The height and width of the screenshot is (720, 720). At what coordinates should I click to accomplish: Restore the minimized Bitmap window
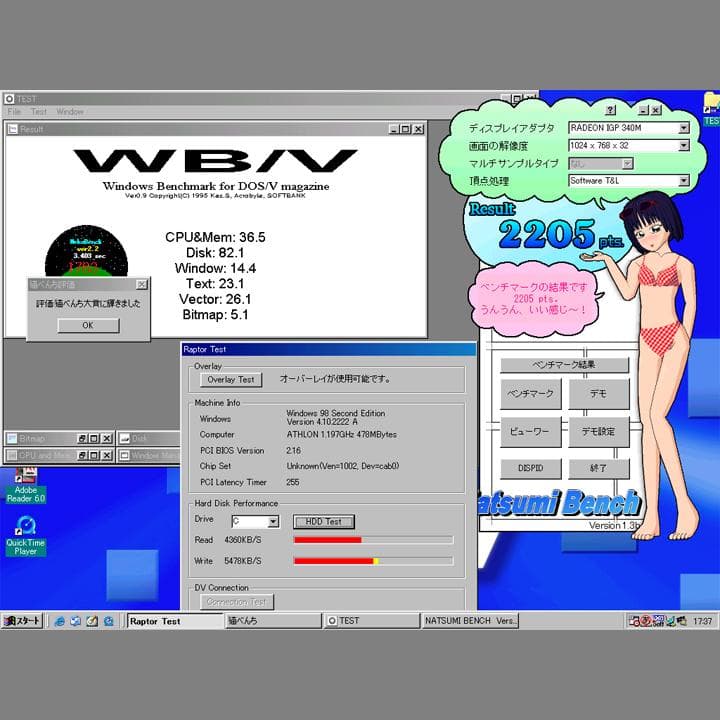coord(82,439)
